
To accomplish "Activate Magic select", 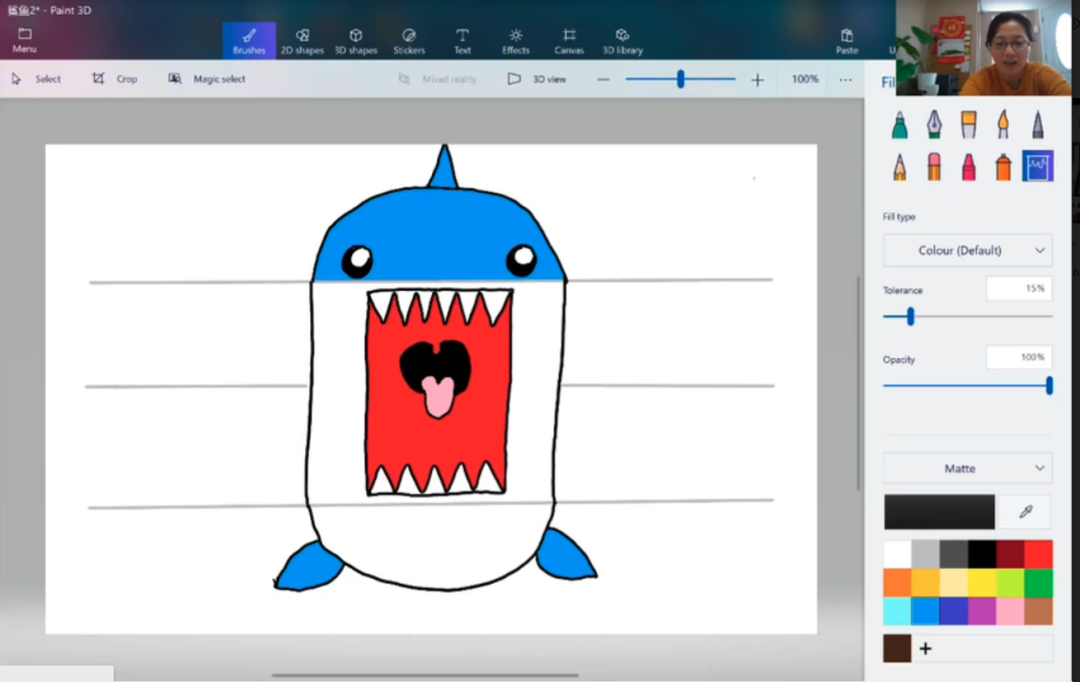I will pyautogui.click(x=207, y=79).
